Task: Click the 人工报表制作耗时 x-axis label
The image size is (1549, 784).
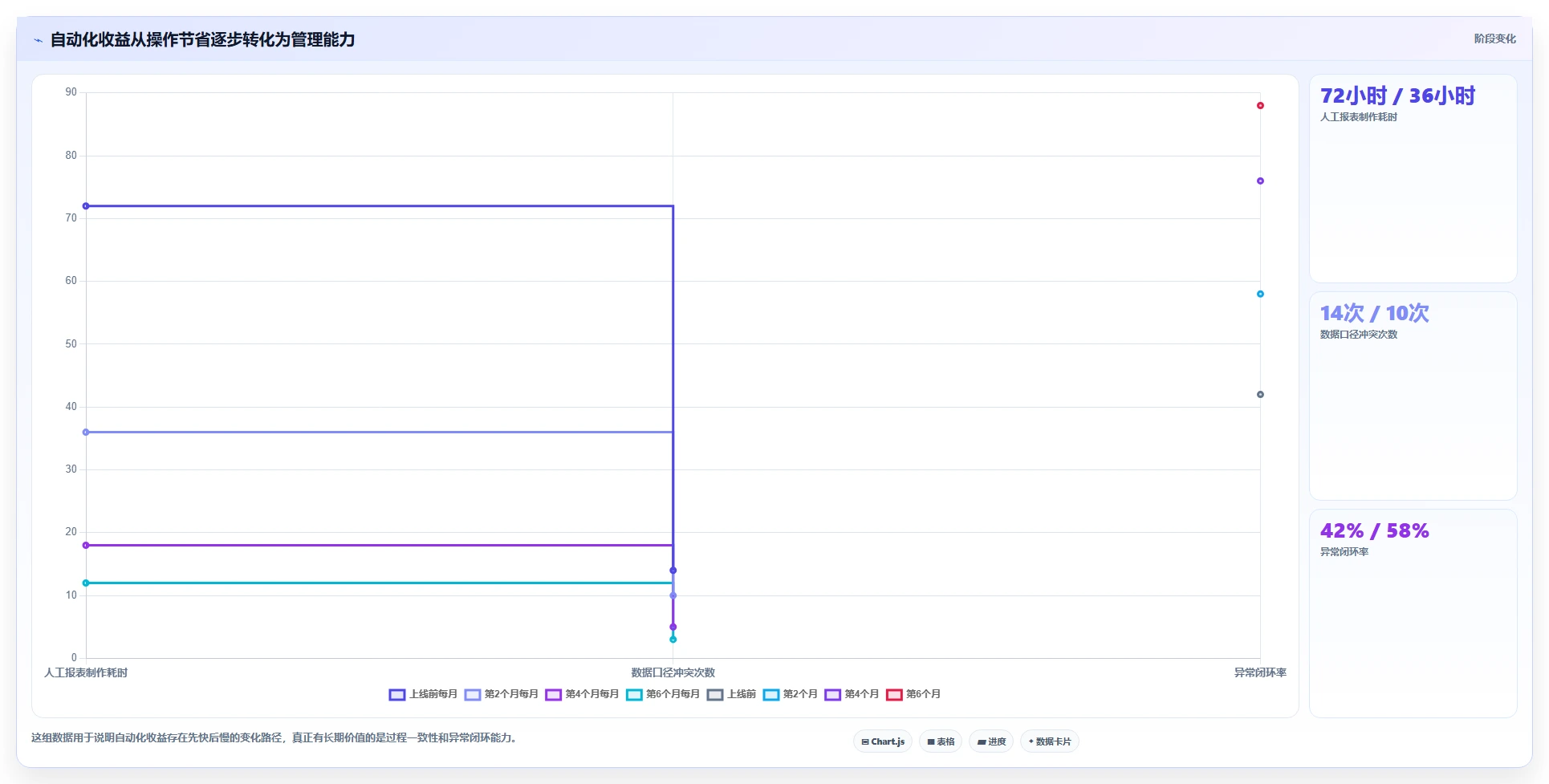Action: (86, 673)
